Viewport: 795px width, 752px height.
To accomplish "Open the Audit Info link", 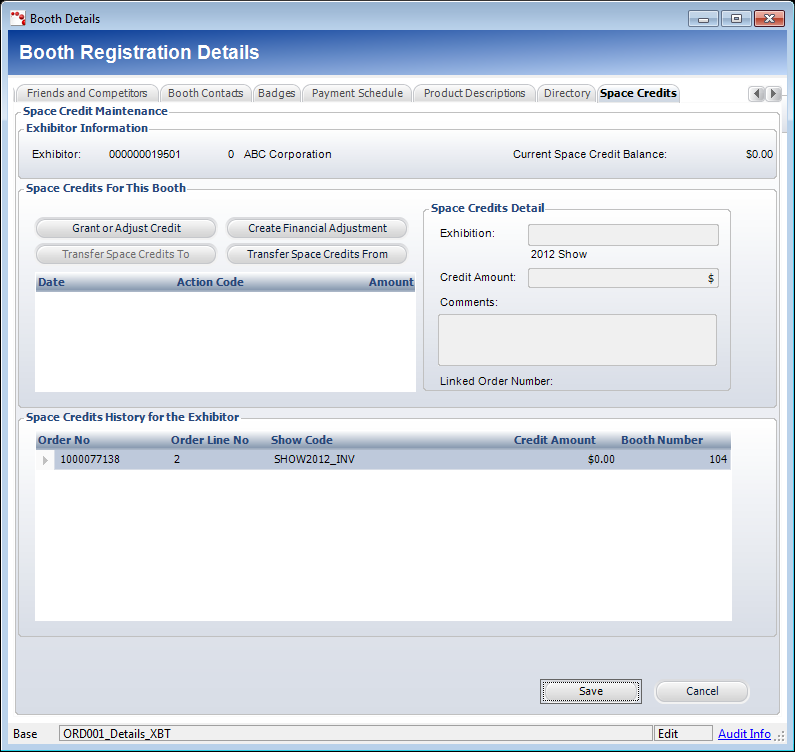I will coord(743,734).
